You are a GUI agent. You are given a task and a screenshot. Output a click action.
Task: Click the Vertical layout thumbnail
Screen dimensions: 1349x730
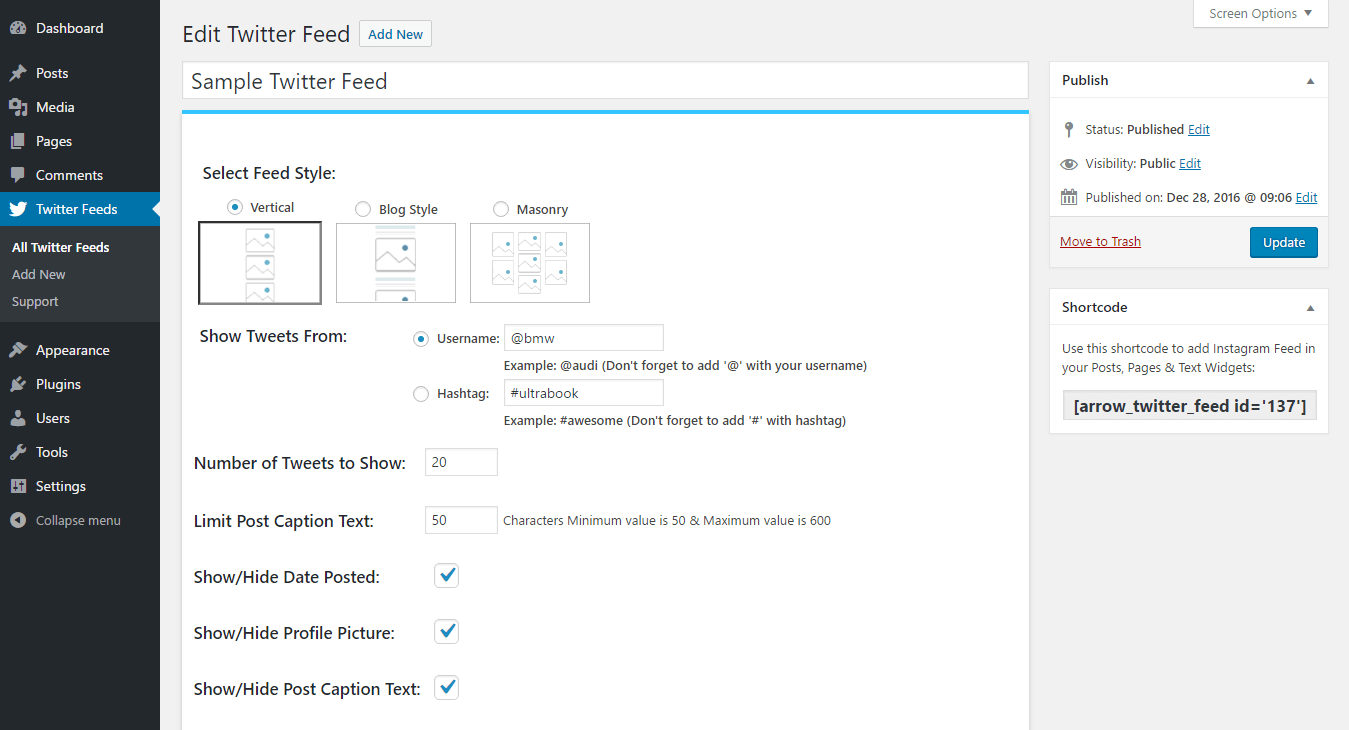260,263
